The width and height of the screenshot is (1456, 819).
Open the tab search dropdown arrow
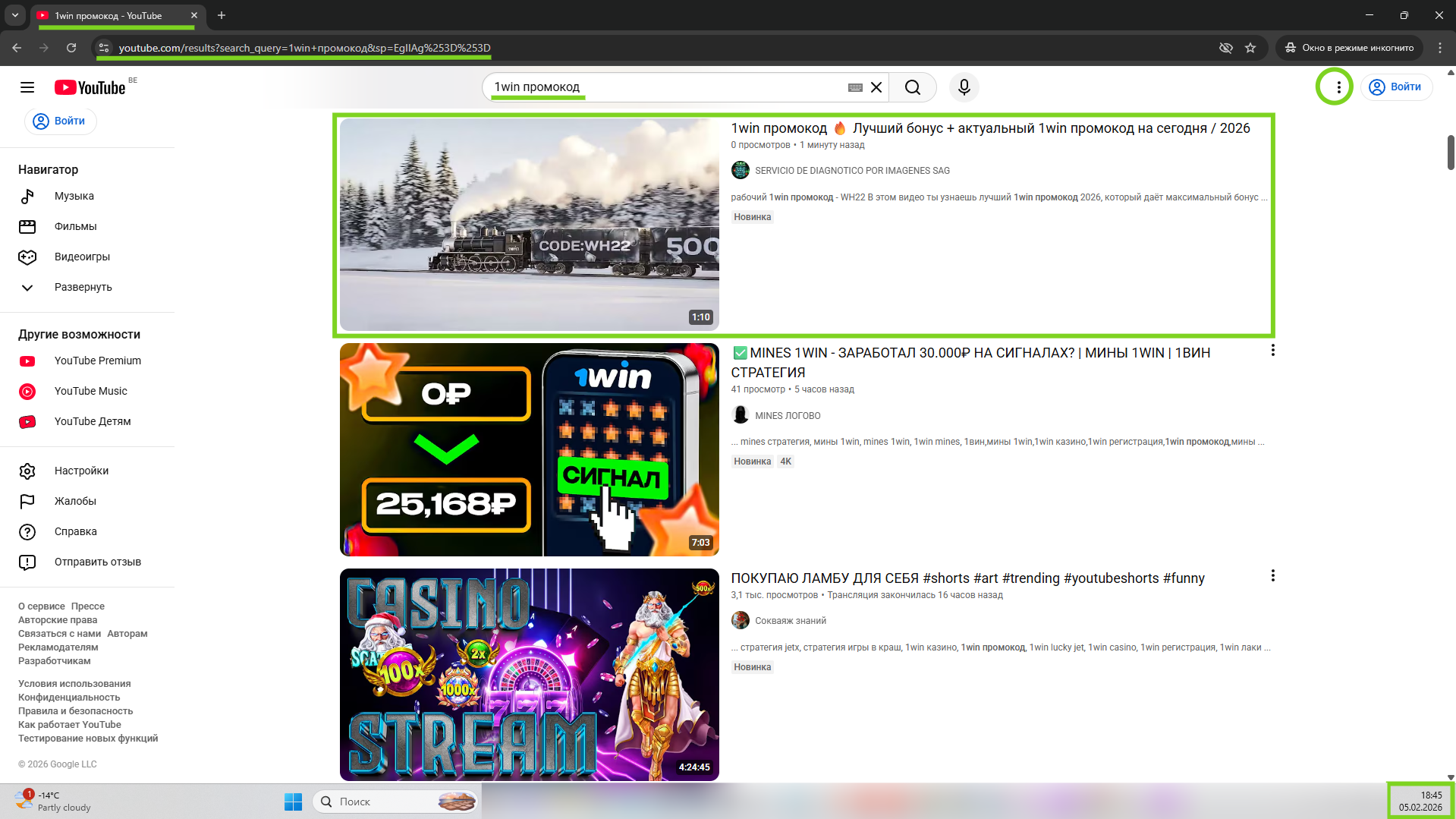[x=15, y=15]
